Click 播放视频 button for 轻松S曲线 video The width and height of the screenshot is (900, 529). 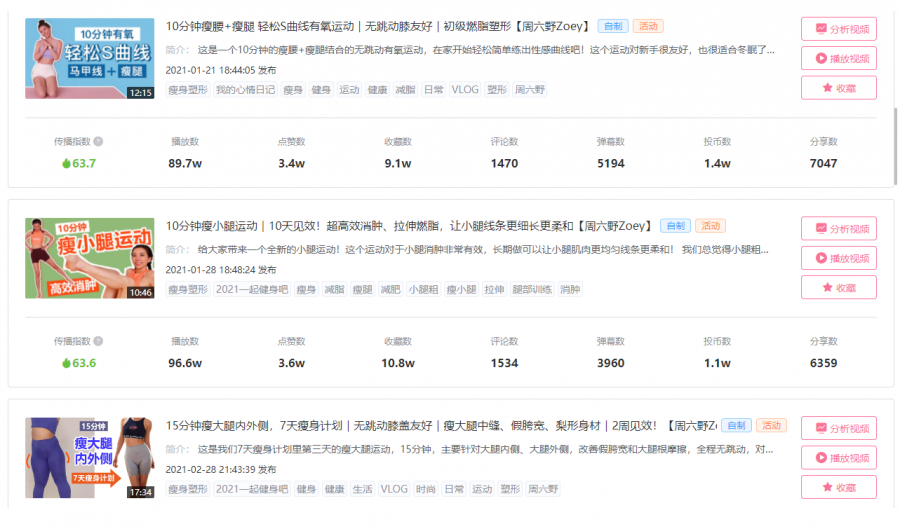839,59
